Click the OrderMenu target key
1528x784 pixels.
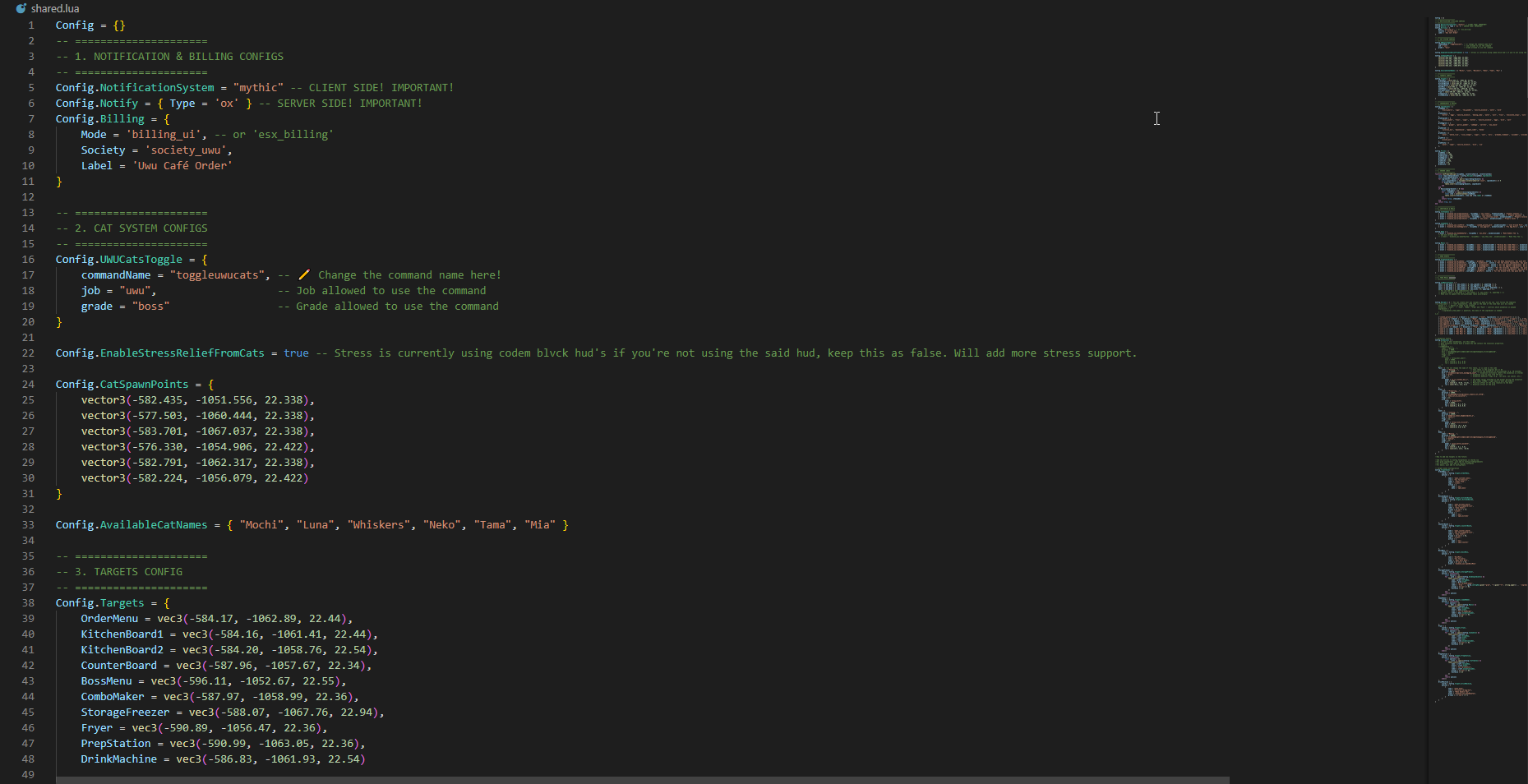[x=109, y=619]
